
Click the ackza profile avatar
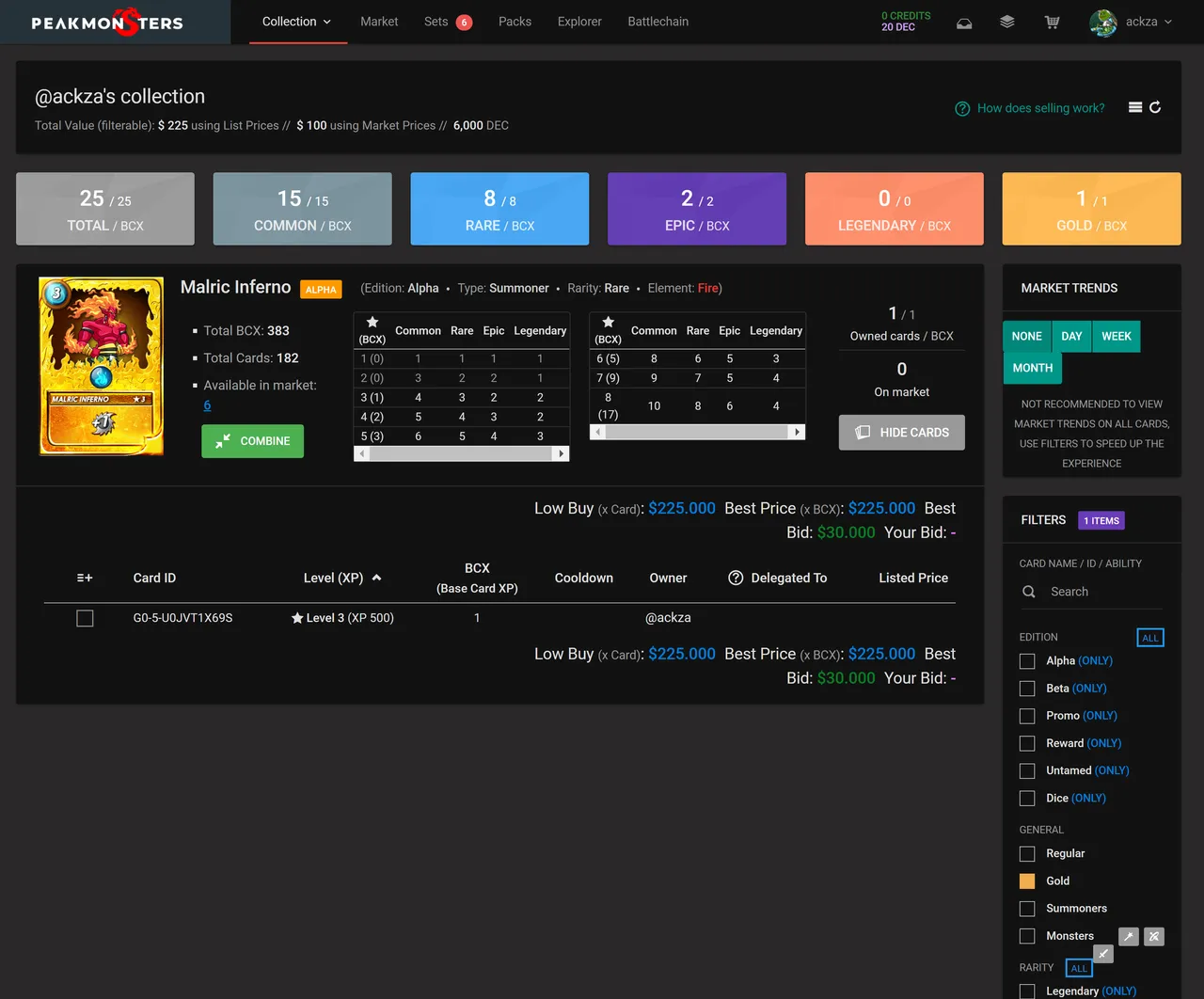click(x=1103, y=23)
